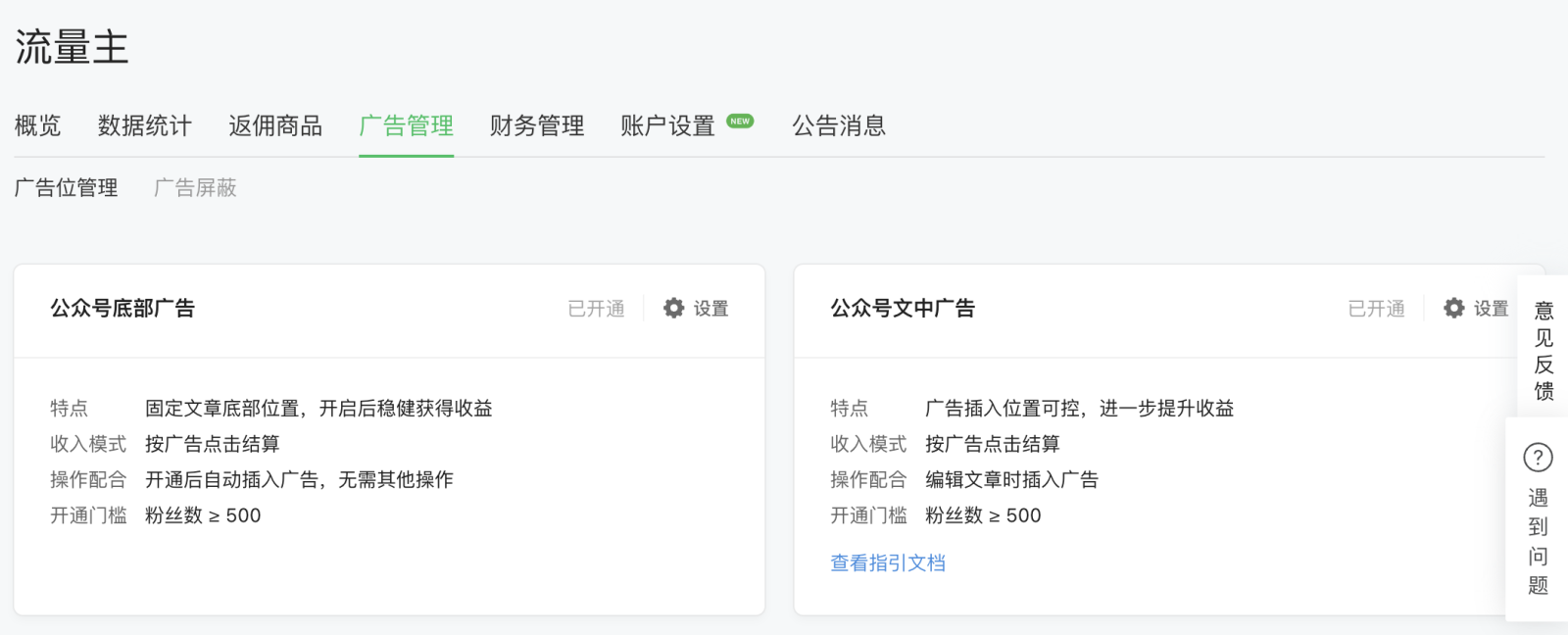Click 已开通 status on 公众号文中广告 card

pos(1376,309)
